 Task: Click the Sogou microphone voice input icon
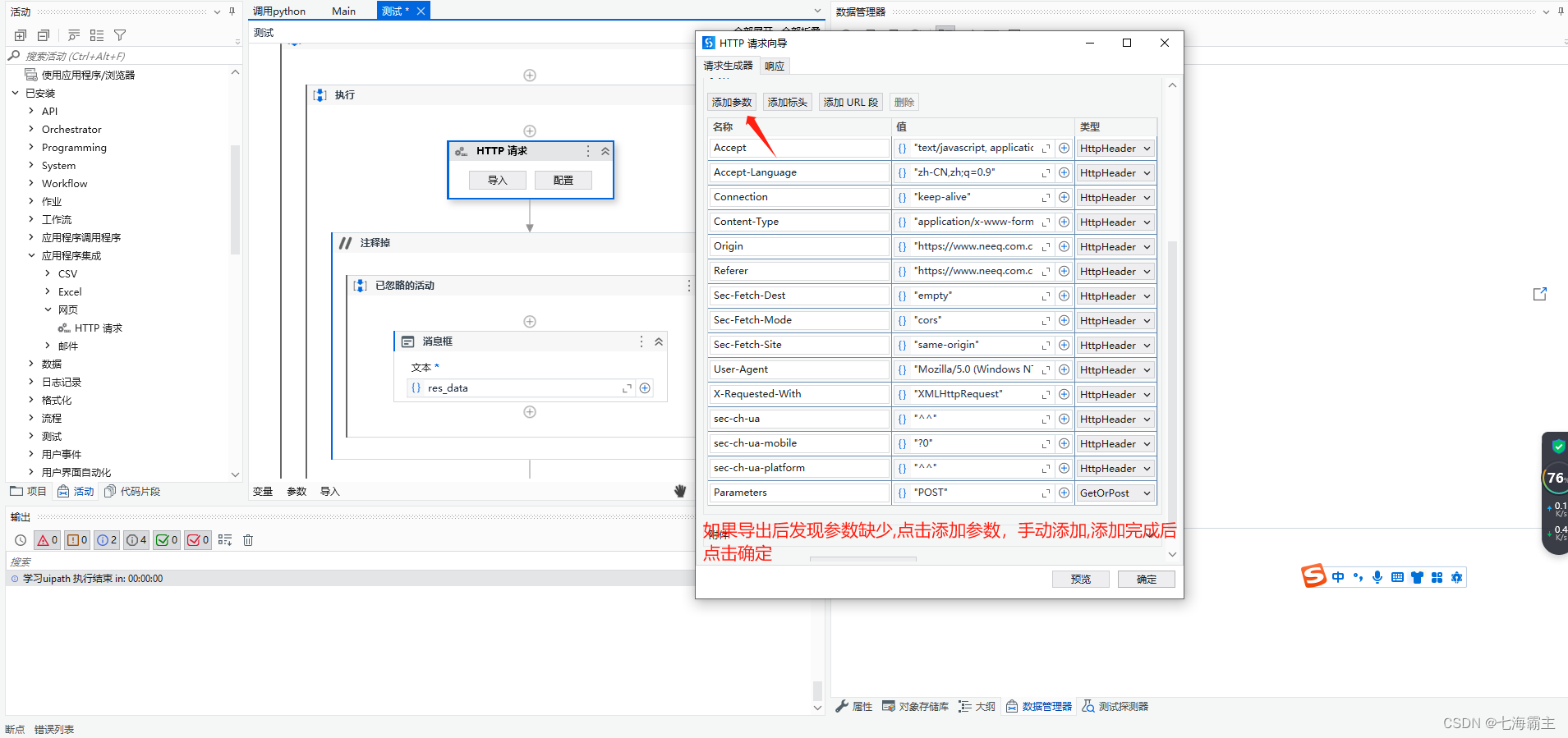pos(1377,577)
